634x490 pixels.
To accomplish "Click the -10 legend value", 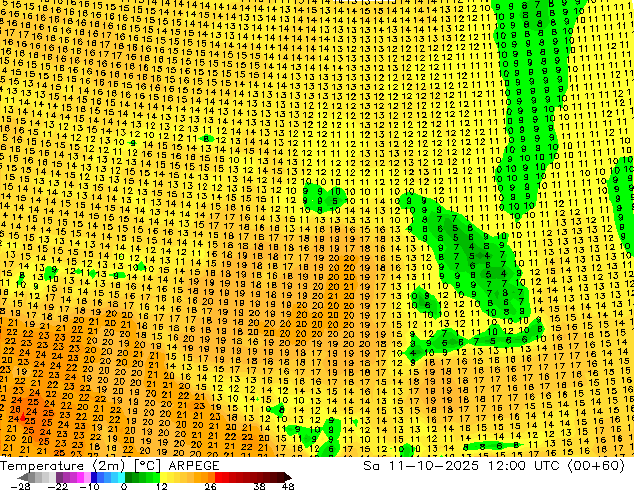I will (x=89, y=486).
